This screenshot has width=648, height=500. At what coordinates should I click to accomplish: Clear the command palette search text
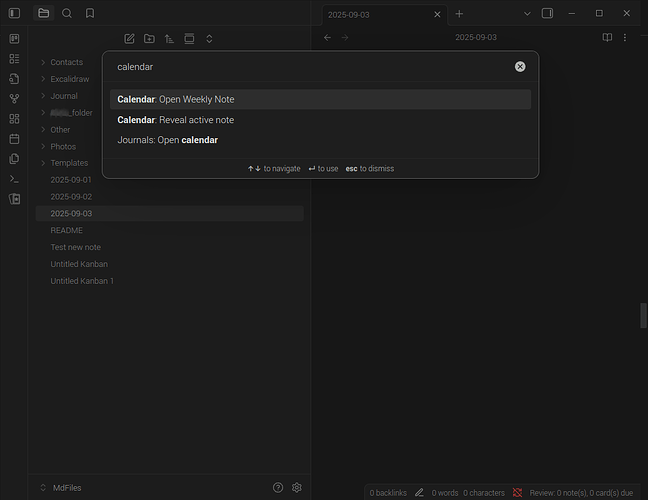click(520, 67)
